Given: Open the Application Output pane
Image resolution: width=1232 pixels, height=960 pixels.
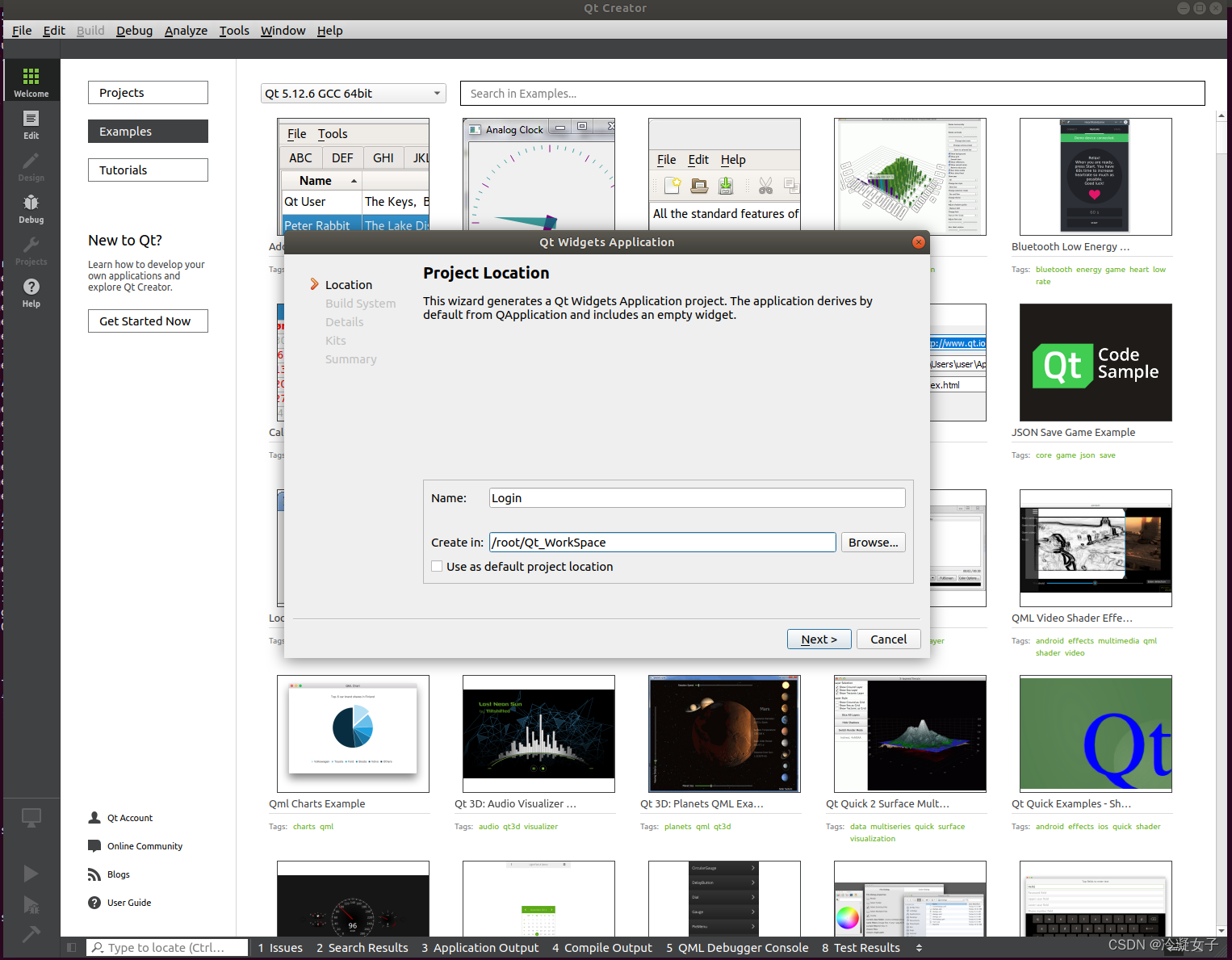Looking at the screenshot, I should (x=480, y=948).
